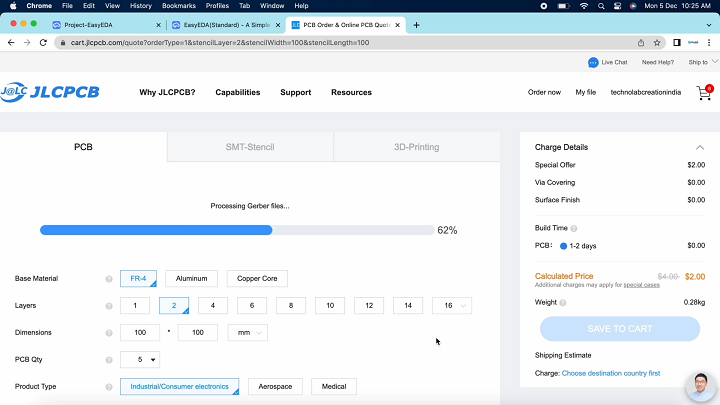Select Aluminum base material
The height and width of the screenshot is (405, 720).
pyautogui.click(x=191, y=279)
